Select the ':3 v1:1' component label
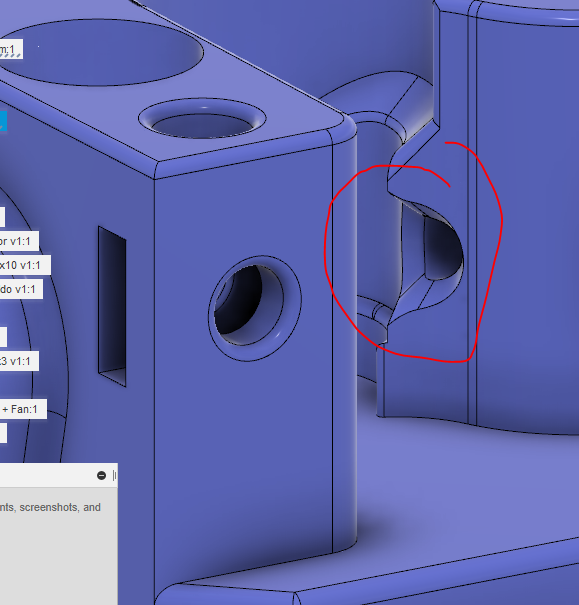The image size is (579, 605). [19, 361]
